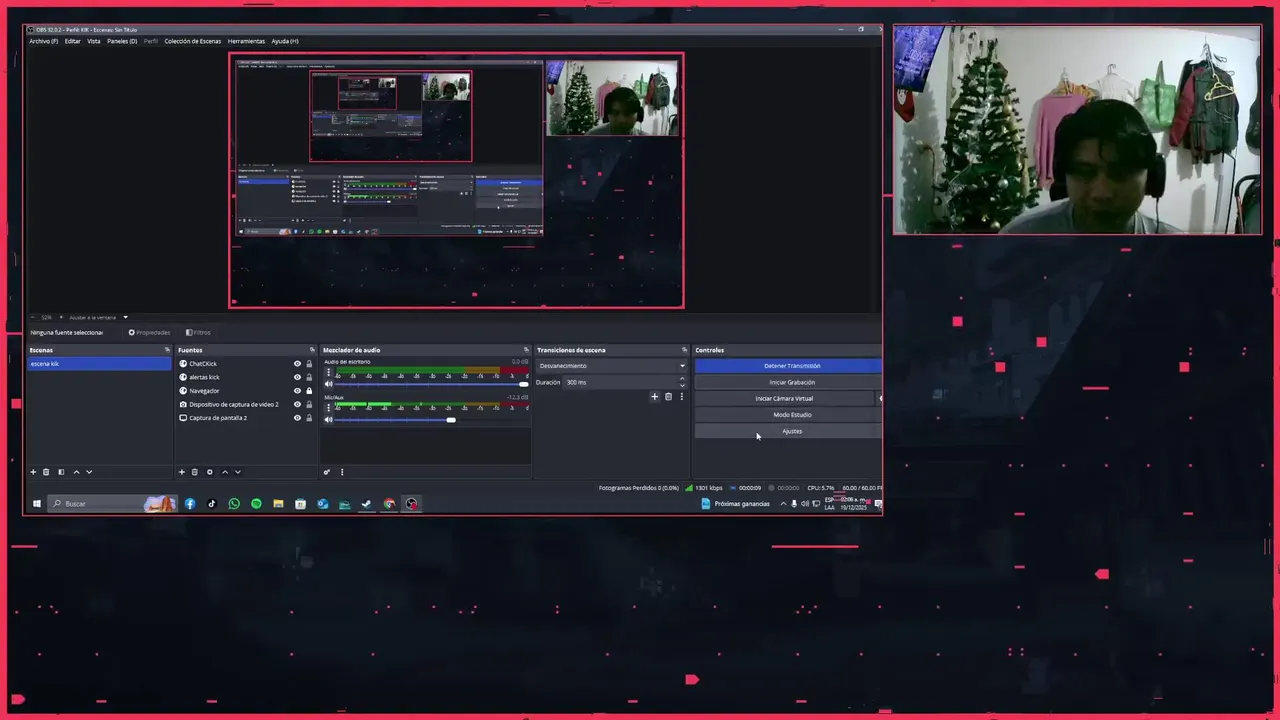Hide Dispositivo de captura de vídeo 2
Viewport: 1280px width, 720px height.
pyautogui.click(x=297, y=404)
